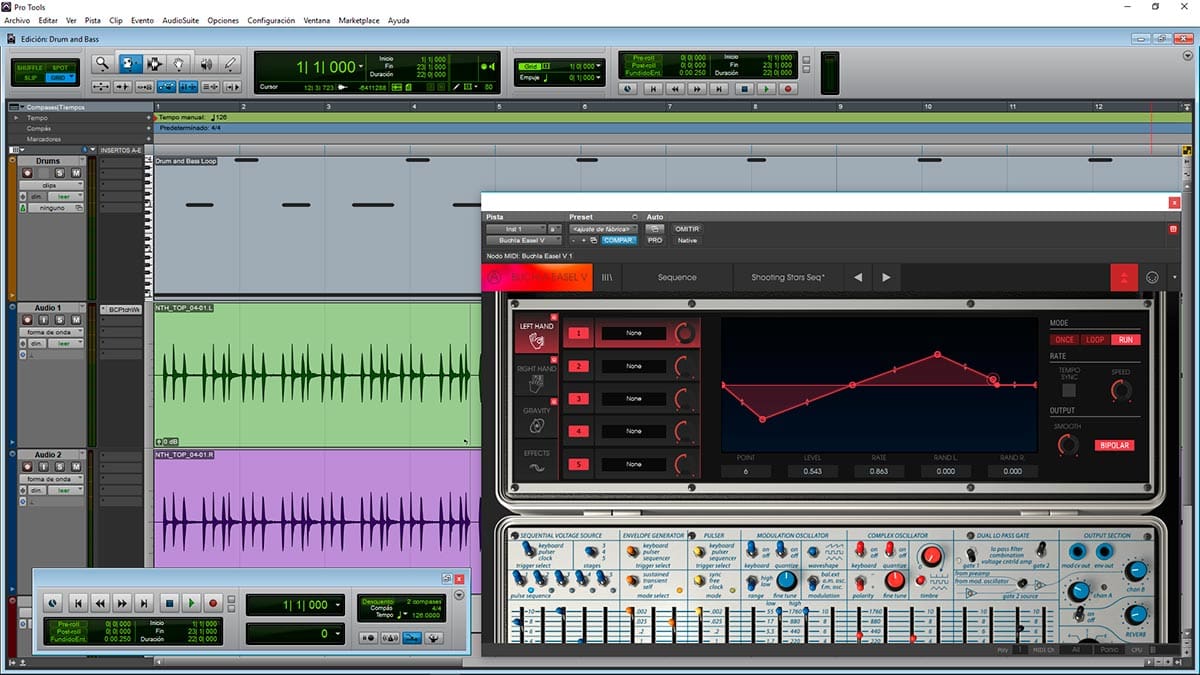Open the Right Hand modulation section
The width and height of the screenshot is (1200, 675).
536,377
